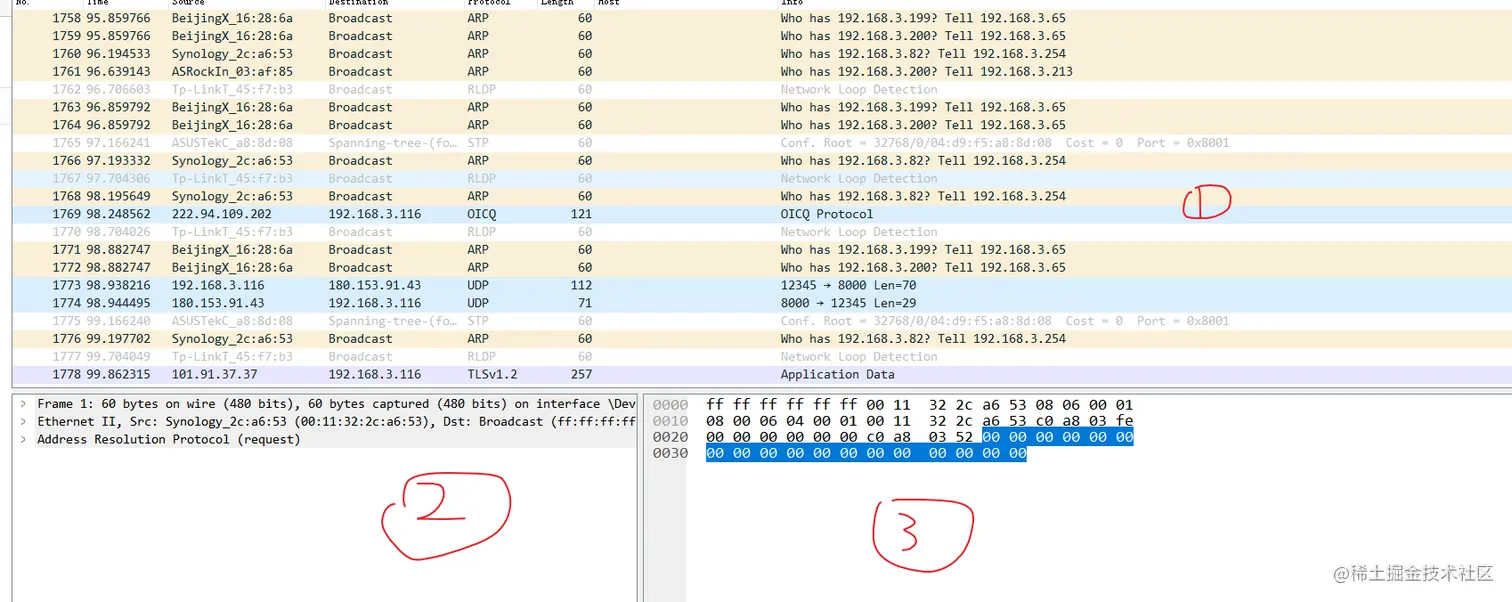Select OICQ packet 1769 from 222.94.109.202
Viewport: 1512px width, 602px height.
click(x=761, y=214)
